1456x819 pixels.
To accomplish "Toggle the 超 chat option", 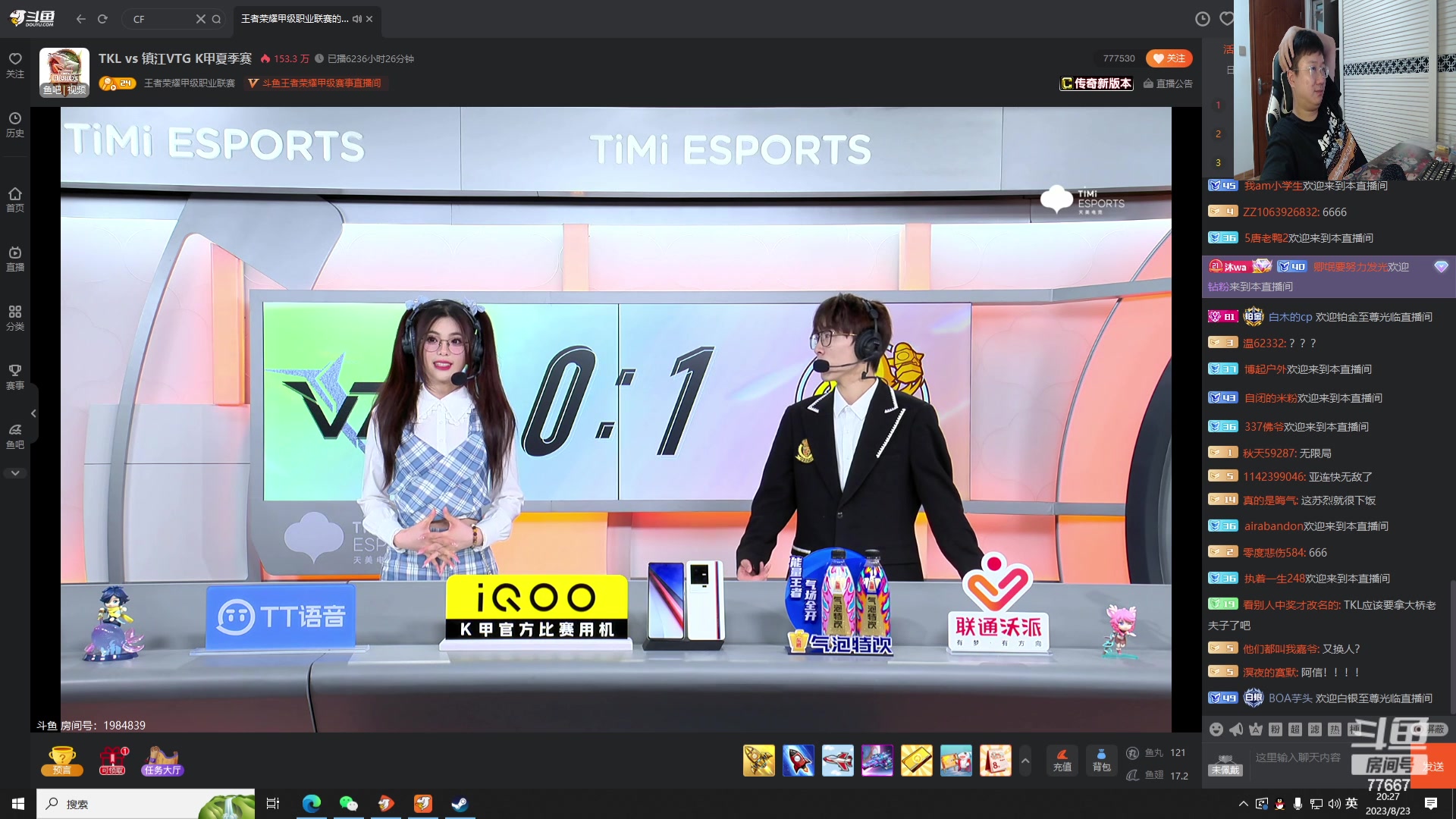I will (x=1295, y=730).
